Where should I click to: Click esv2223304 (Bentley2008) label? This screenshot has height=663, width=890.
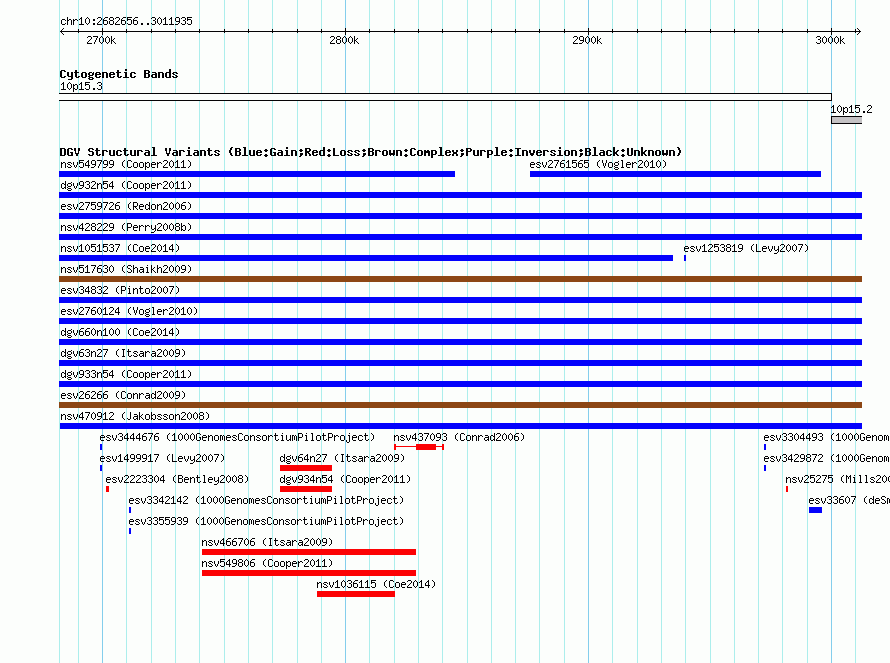[x=177, y=479]
